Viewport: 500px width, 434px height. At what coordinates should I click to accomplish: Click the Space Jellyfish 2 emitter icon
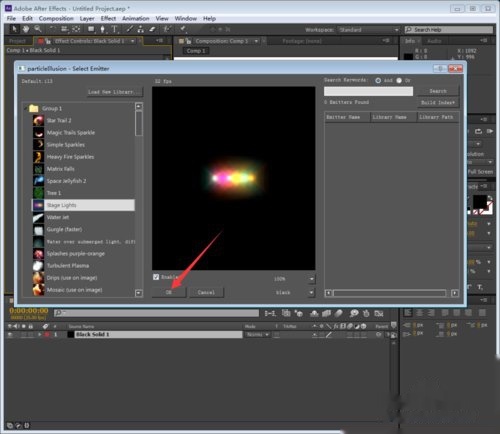point(38,181)
